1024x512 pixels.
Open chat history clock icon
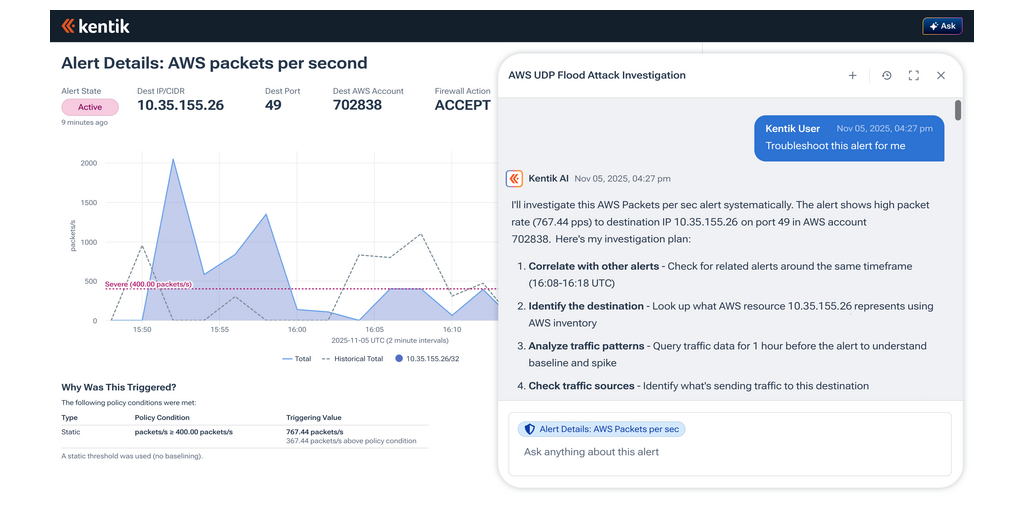[x=886, y=75]
